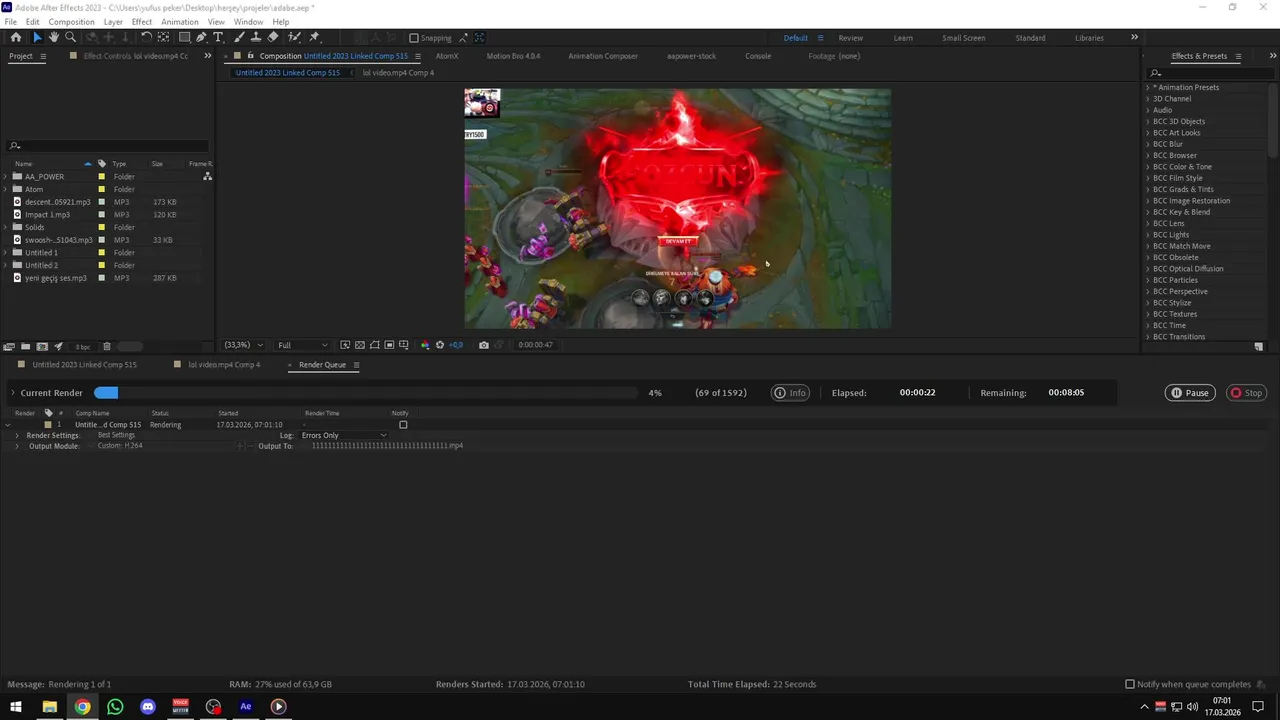Take a snapshot with camera icon
This screenshot has width=1280, height=720.
484,345
